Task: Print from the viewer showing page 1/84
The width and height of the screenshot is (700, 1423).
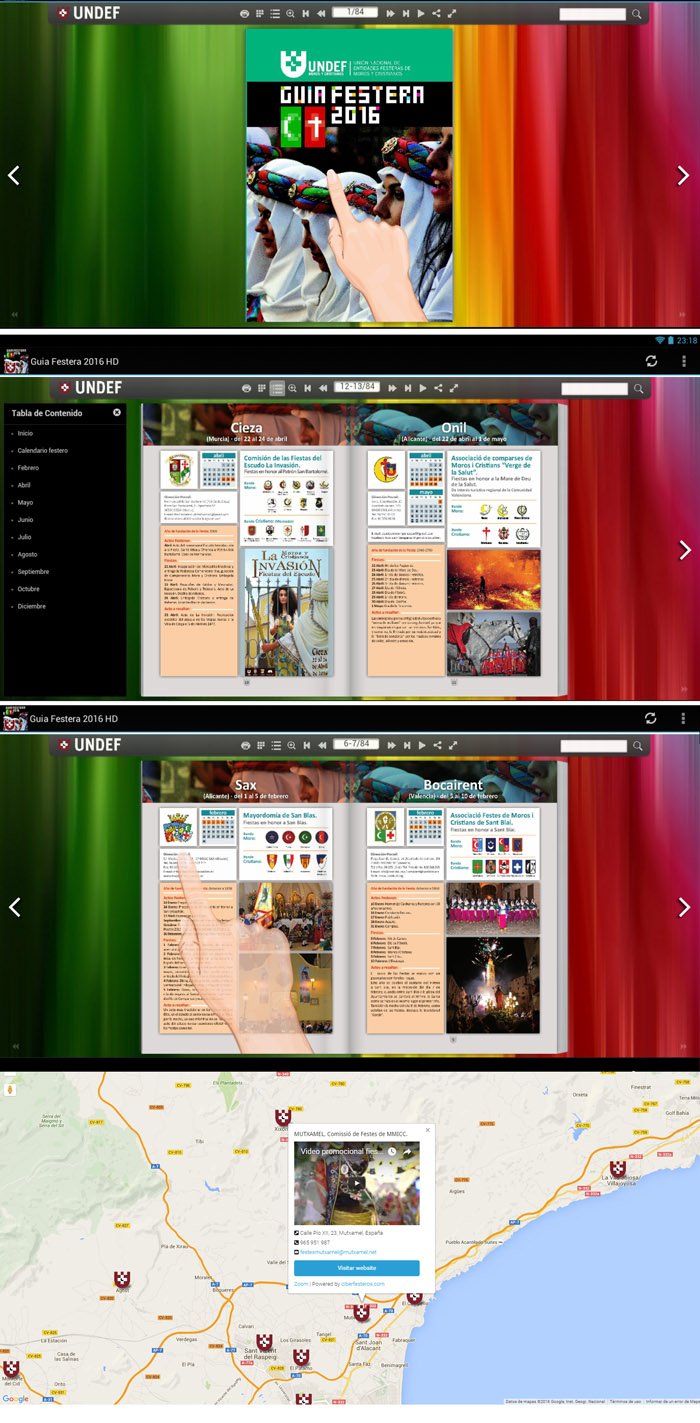Action: 246,14
